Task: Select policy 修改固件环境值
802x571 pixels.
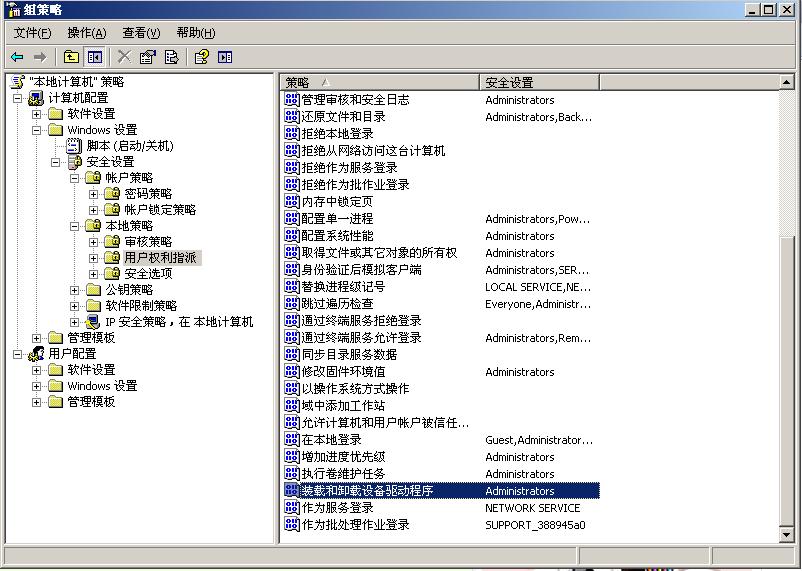Action: 344,371
